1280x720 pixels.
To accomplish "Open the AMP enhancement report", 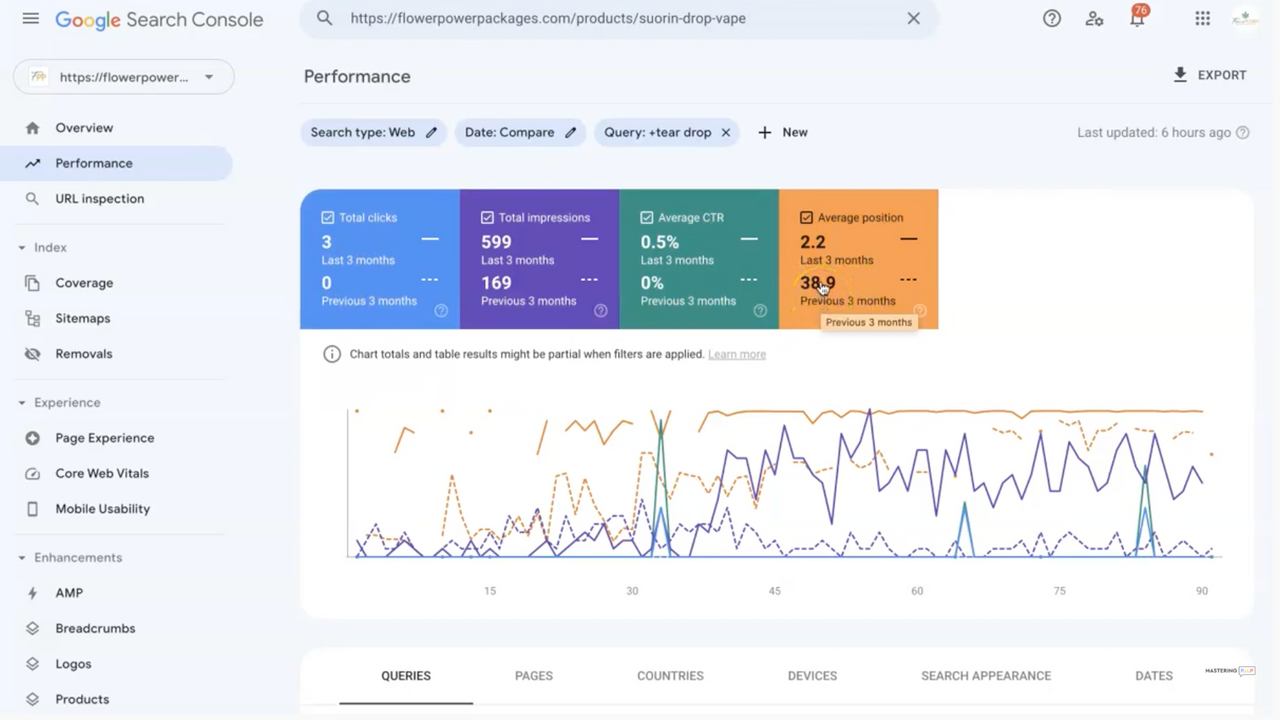I will 69,592.
